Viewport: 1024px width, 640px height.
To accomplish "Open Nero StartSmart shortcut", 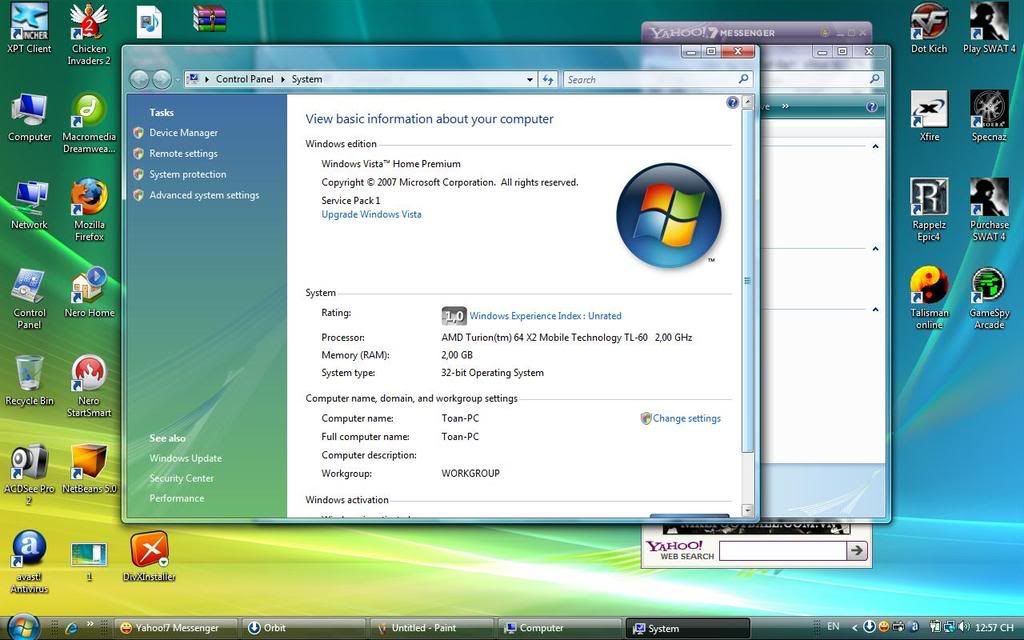I will (89, 386).
